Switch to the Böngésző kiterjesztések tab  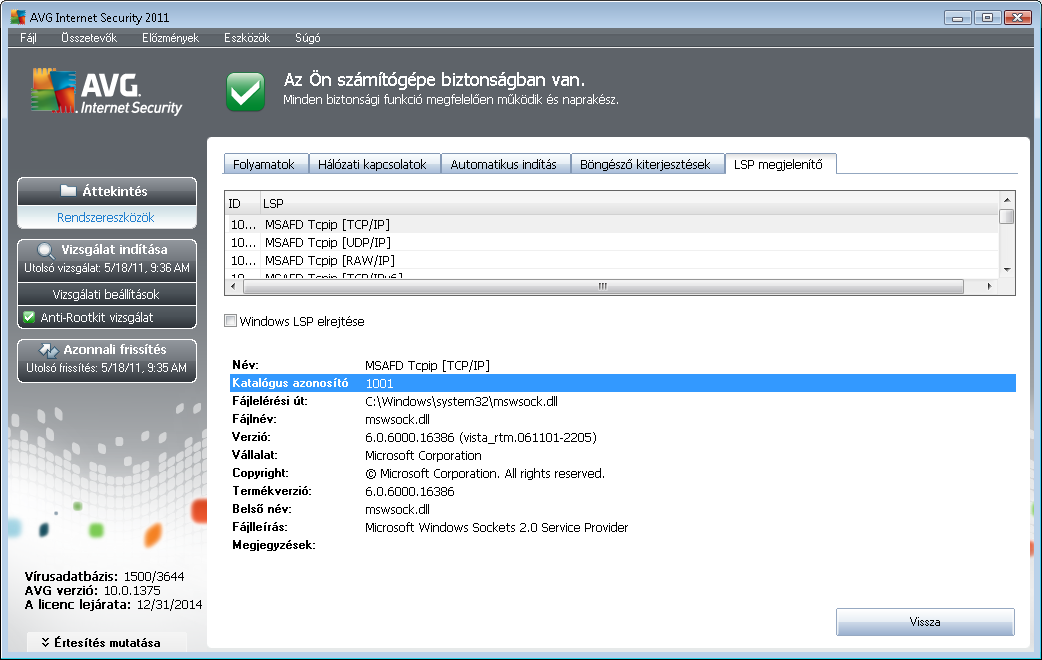[647, 164]
